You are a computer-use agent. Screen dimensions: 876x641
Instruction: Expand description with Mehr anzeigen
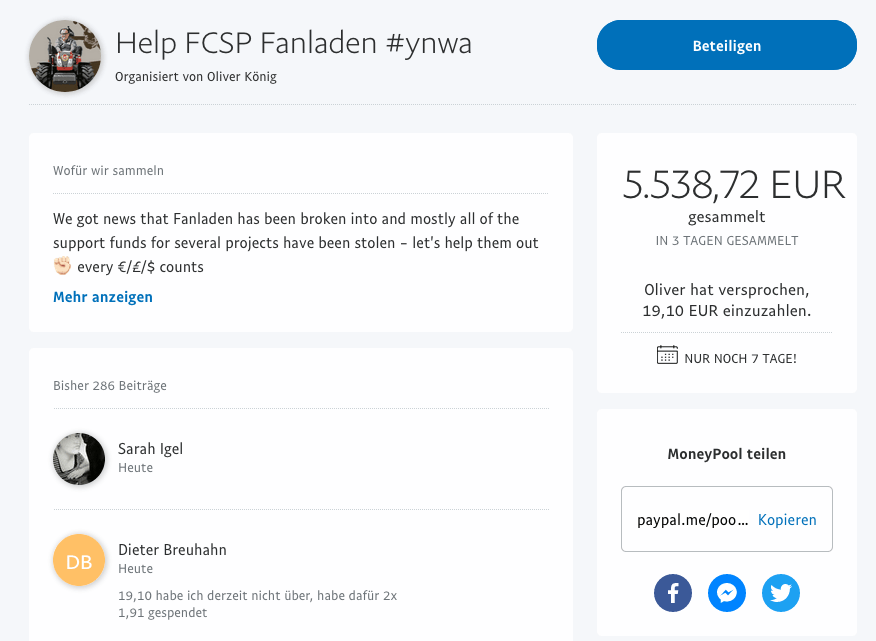coord(103,297)
